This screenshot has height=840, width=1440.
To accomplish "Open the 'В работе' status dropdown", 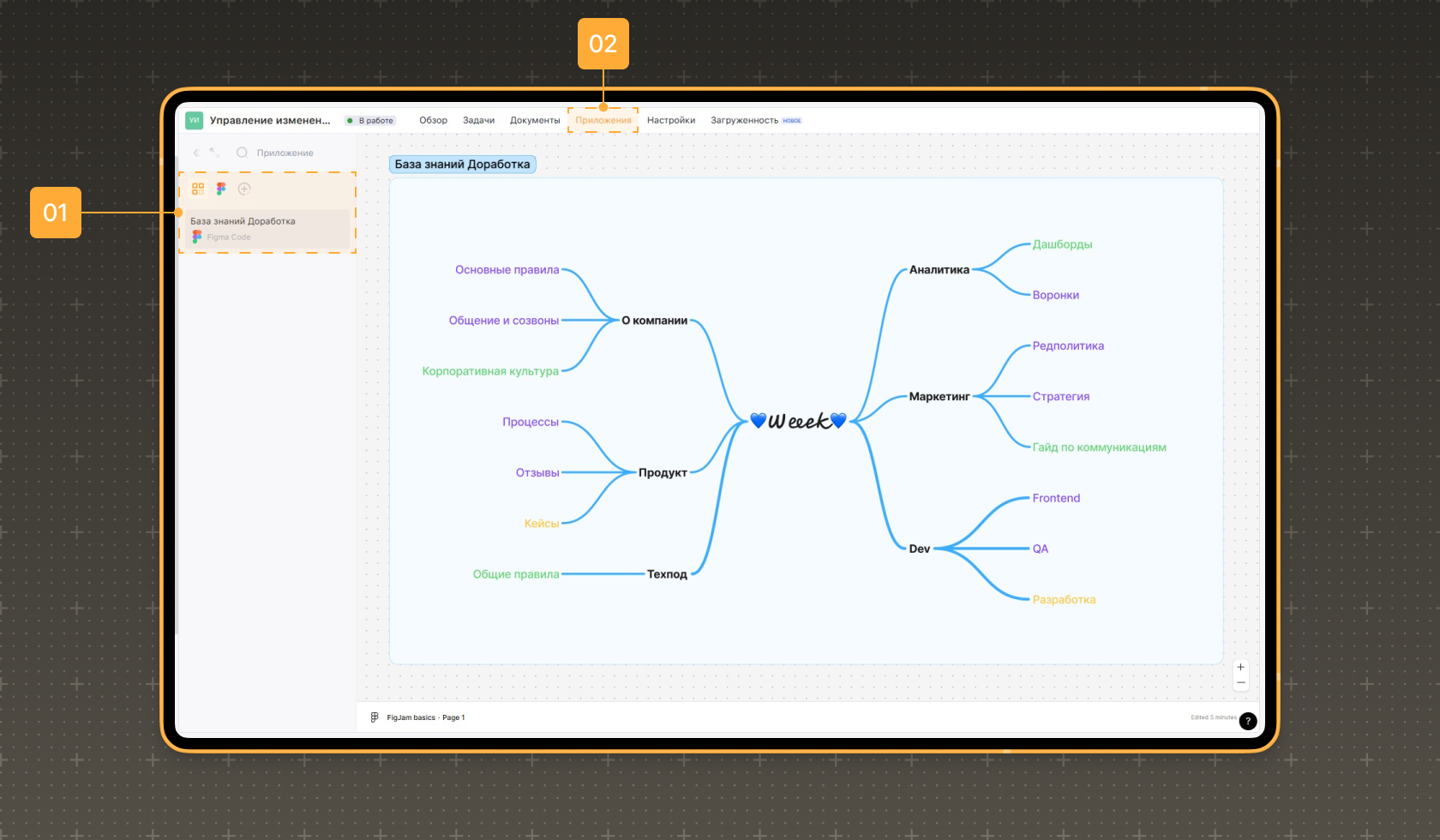I will (370, 121).
